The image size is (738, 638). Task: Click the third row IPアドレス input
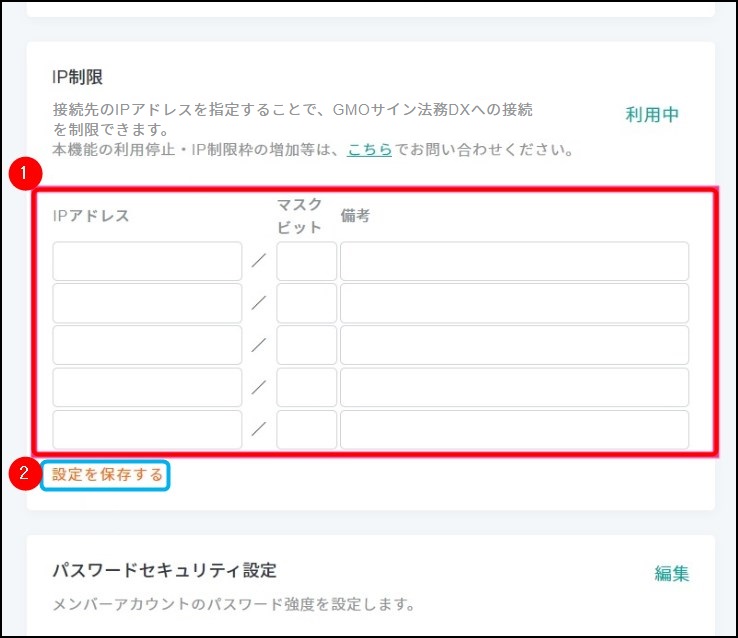tap(147, 345)
